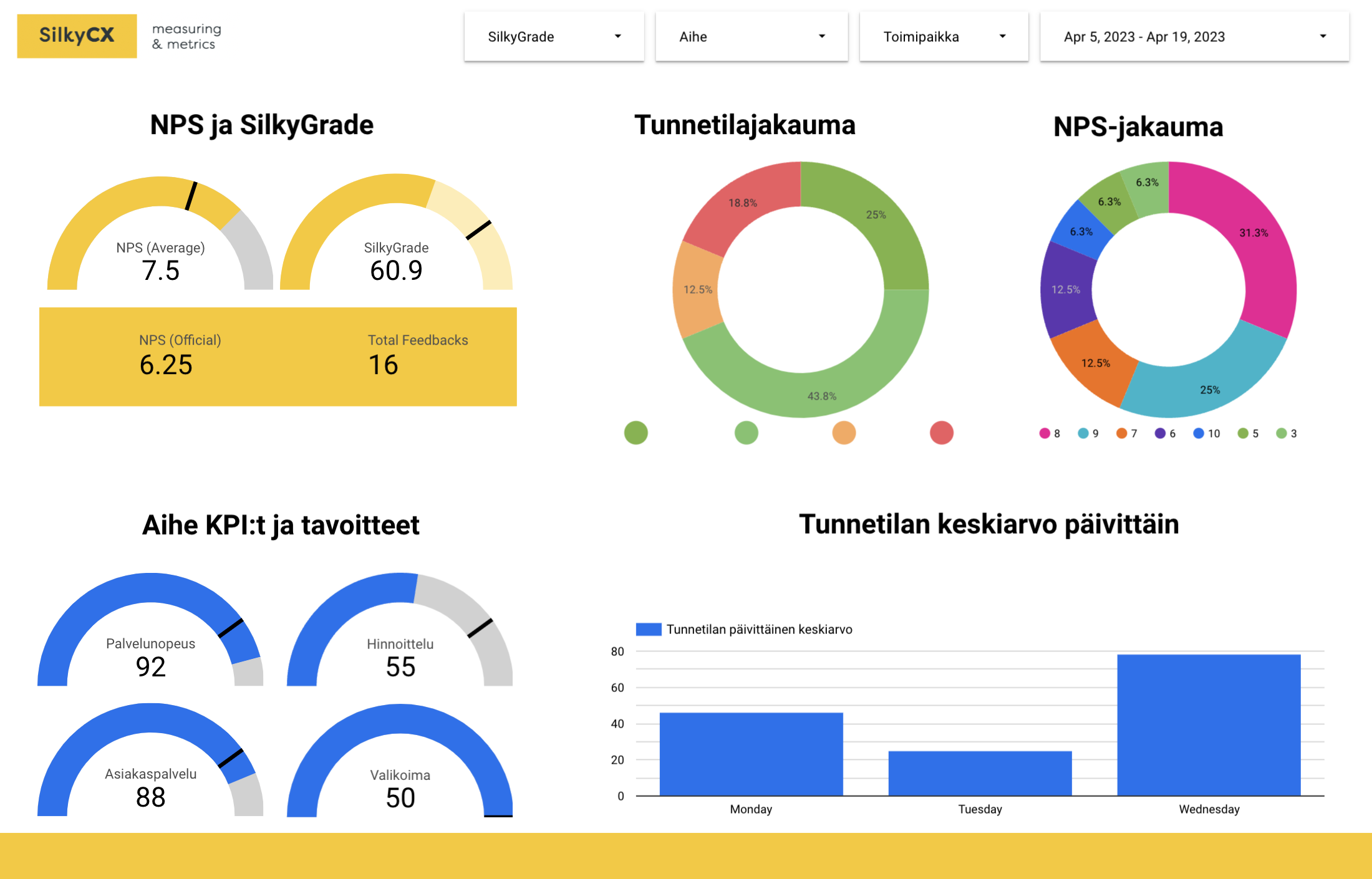Click the dark green legend dot under Tunnetilajakauma
The height and width of the screenshot is (879, 1372).
pos(635,433)
